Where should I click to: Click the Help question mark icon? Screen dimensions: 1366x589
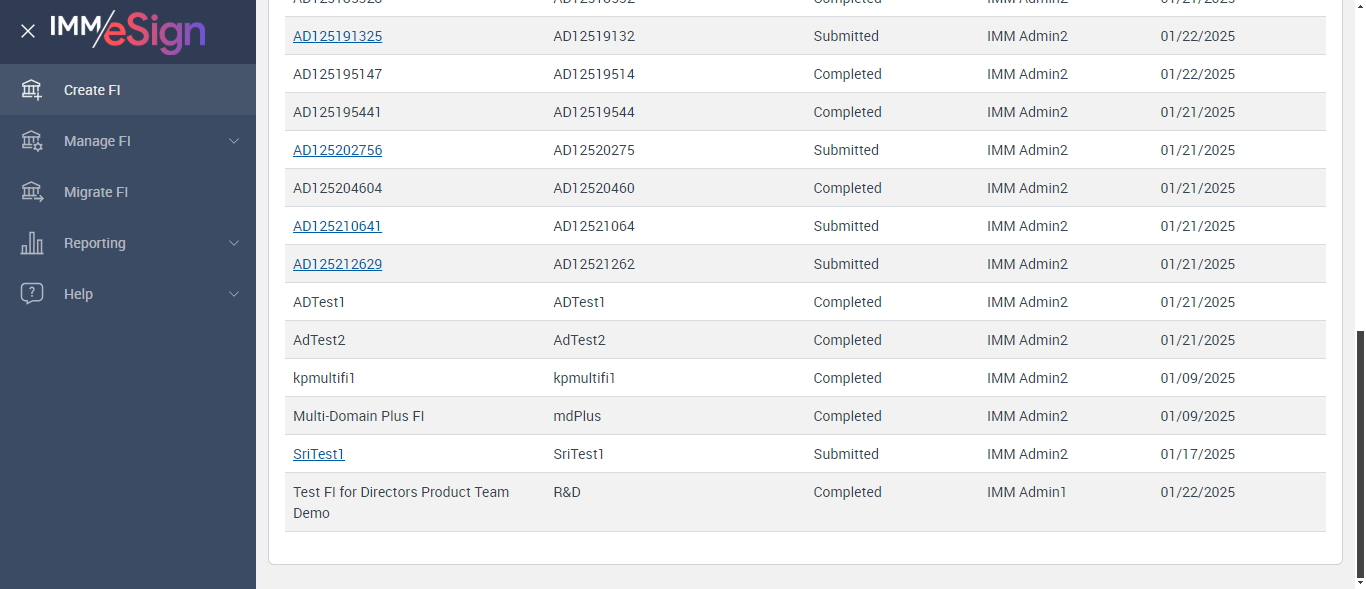click(x=32, y=294)
